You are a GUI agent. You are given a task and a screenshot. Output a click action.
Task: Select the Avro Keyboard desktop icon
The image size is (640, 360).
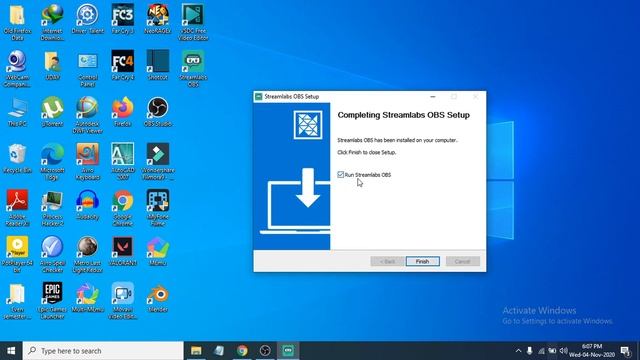[87, 161]
